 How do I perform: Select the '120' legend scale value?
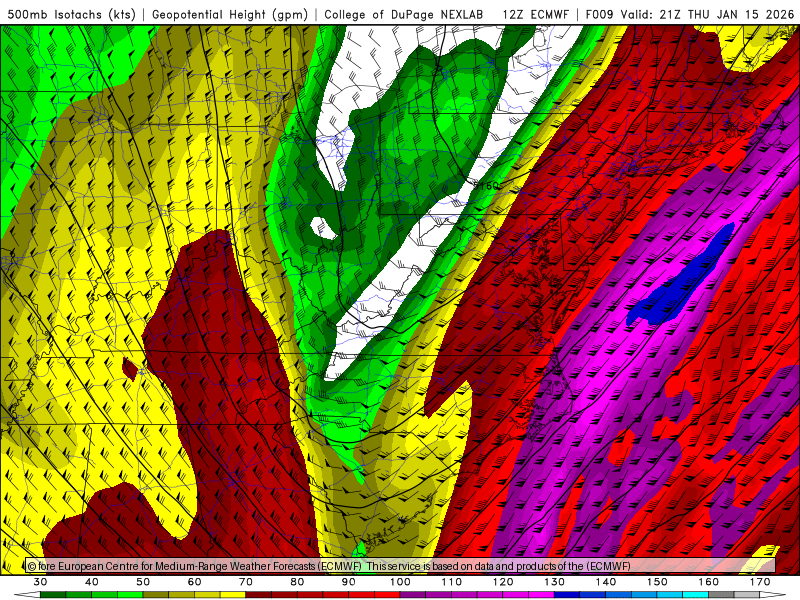click(x=504, y=582)
